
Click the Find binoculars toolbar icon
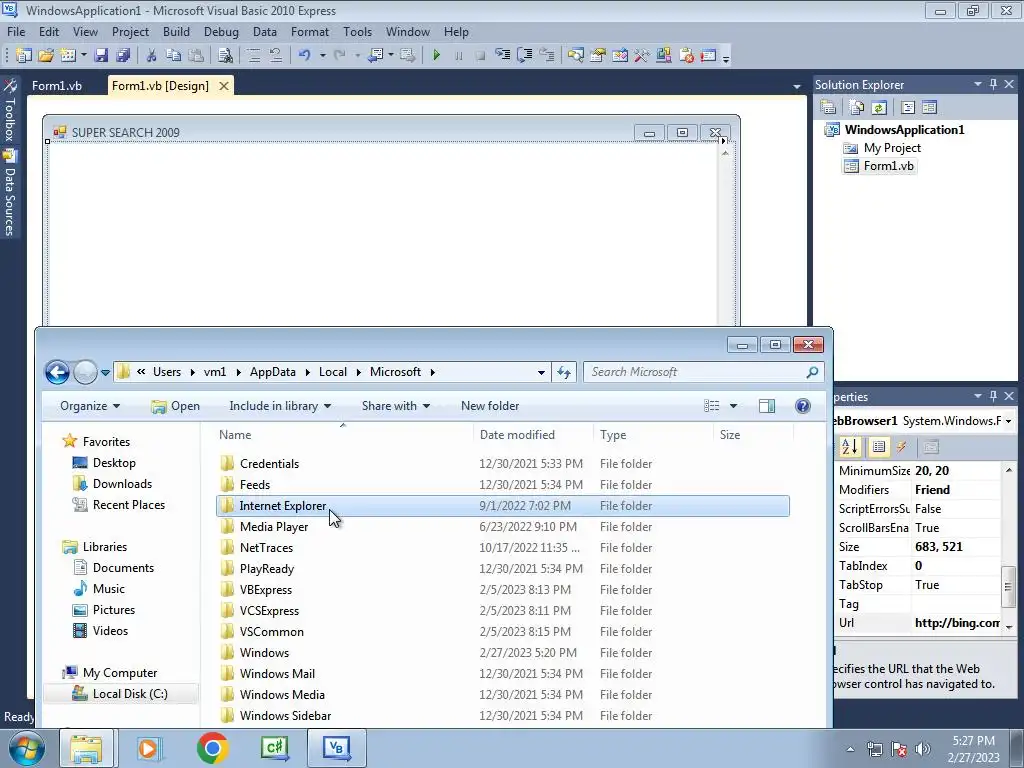pyautogui.click(x=225, y=56)
